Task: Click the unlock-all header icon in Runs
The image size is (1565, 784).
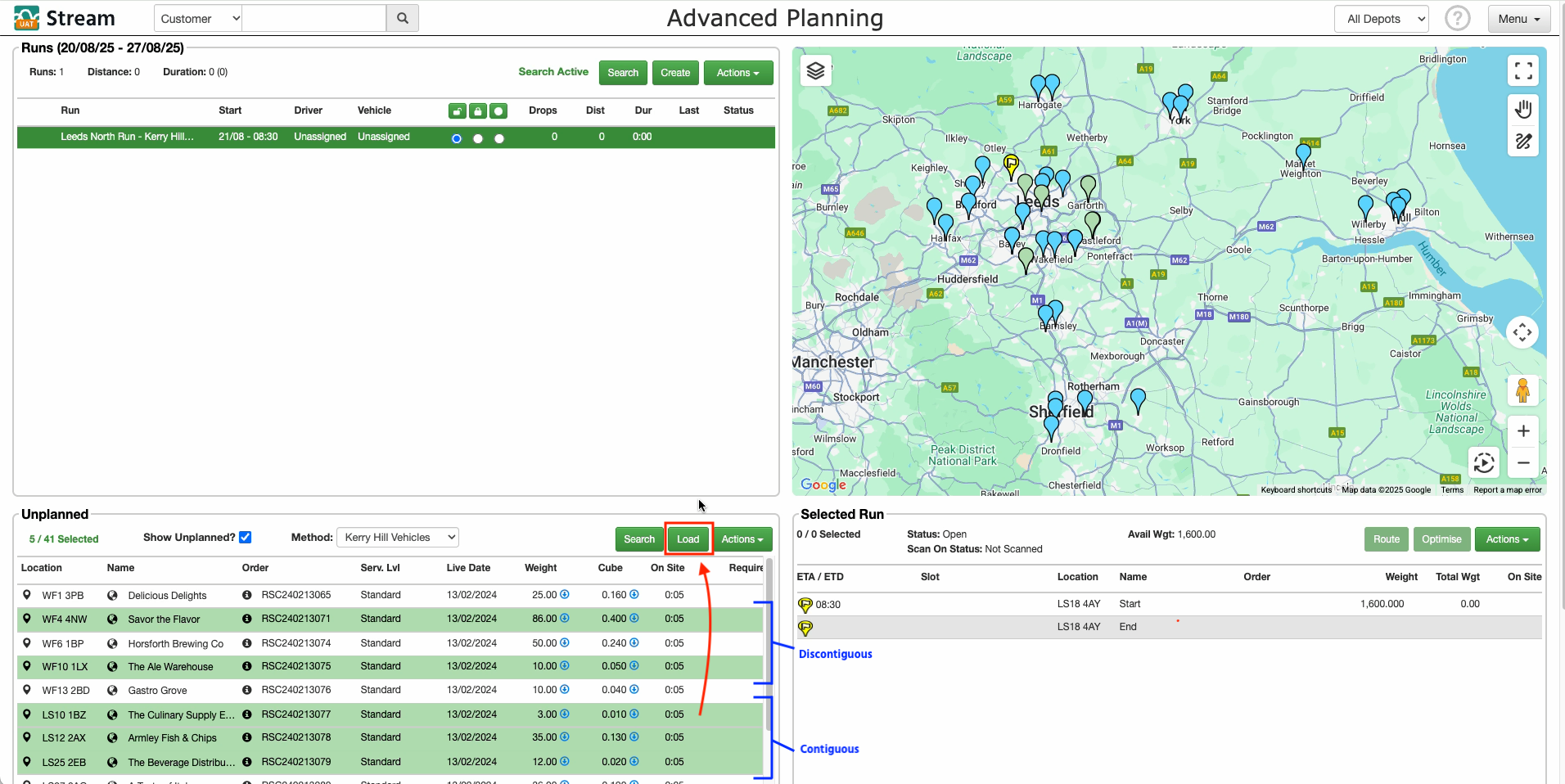Action: (457, 110)
